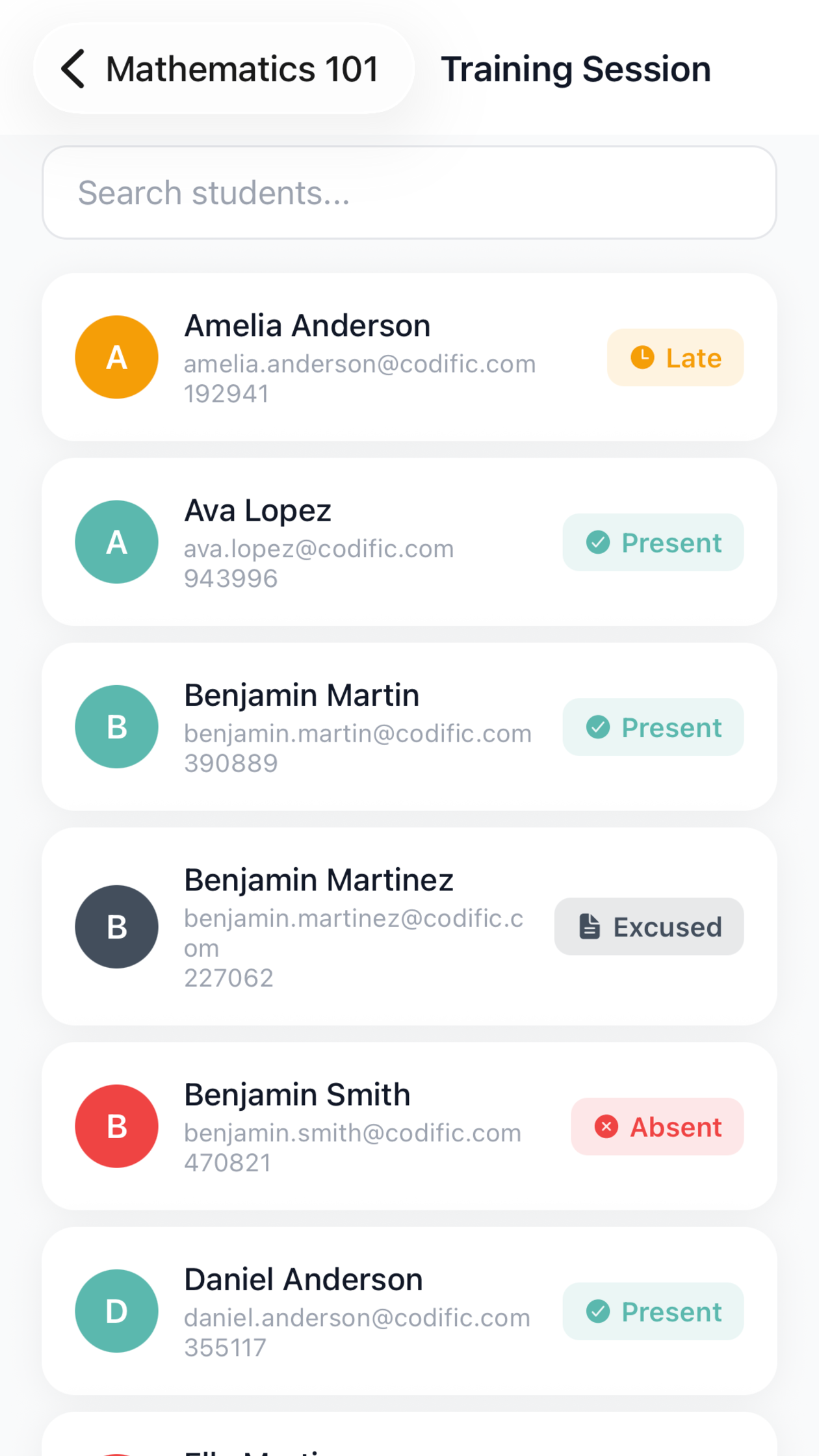Toggle Daniel Anderson's Present badge

[x=653, y=1312]
